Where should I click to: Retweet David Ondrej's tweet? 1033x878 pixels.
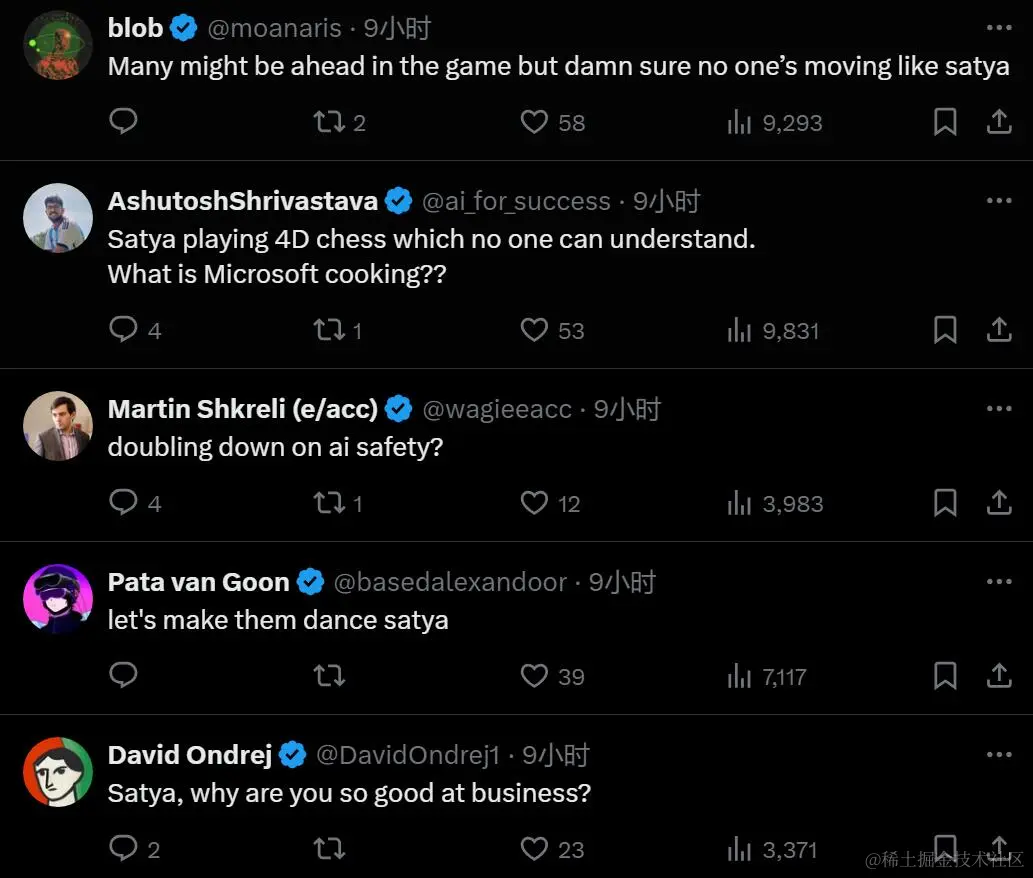328,849
